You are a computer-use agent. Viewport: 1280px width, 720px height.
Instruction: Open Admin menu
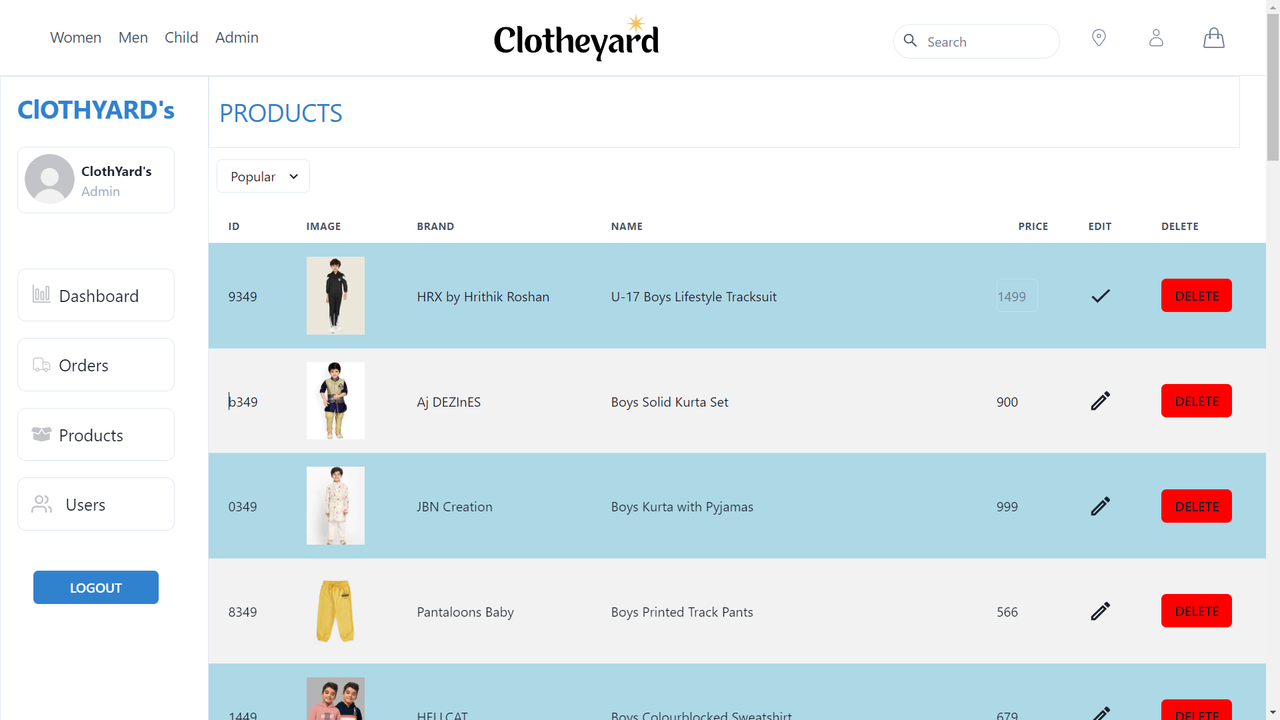[x=237, y=37]
